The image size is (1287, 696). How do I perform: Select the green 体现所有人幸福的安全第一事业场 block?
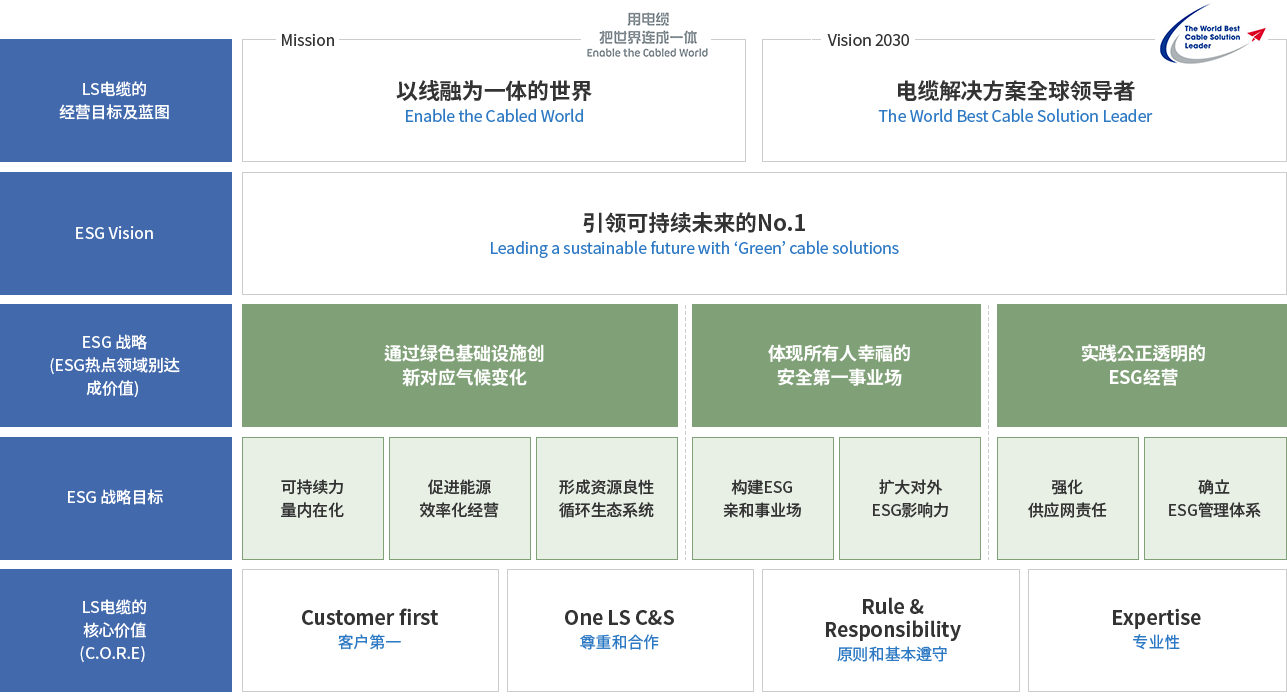tap(836, 365)
